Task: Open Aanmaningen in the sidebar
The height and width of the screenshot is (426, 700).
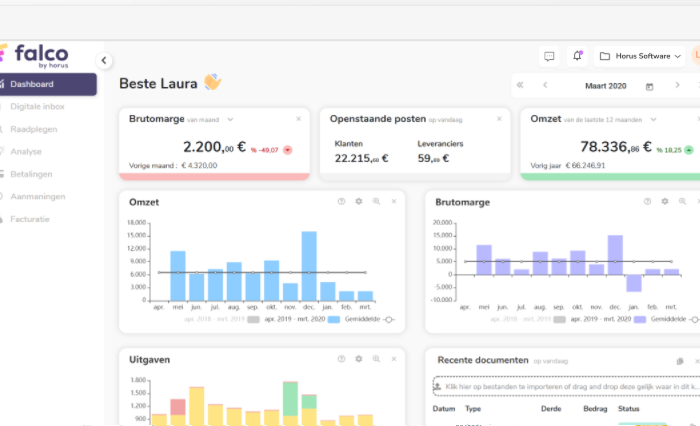Action: click(38, 196)
